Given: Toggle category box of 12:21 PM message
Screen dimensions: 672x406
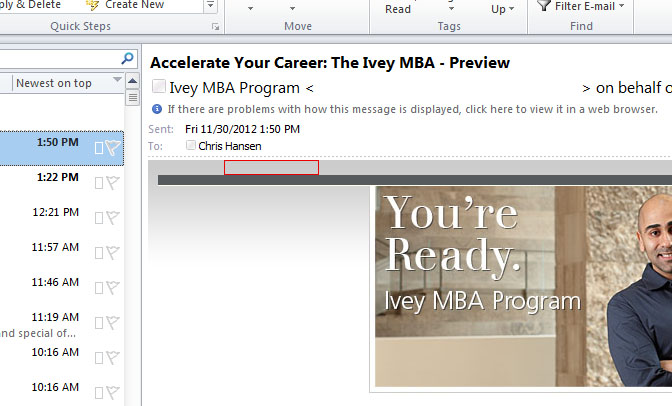Looking at the screenshot, I should tap(99, 218).
